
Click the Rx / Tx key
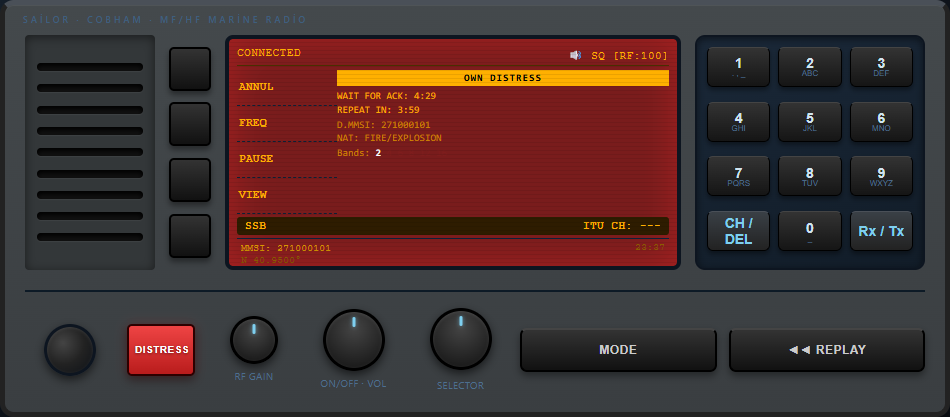tap(881, 231)
